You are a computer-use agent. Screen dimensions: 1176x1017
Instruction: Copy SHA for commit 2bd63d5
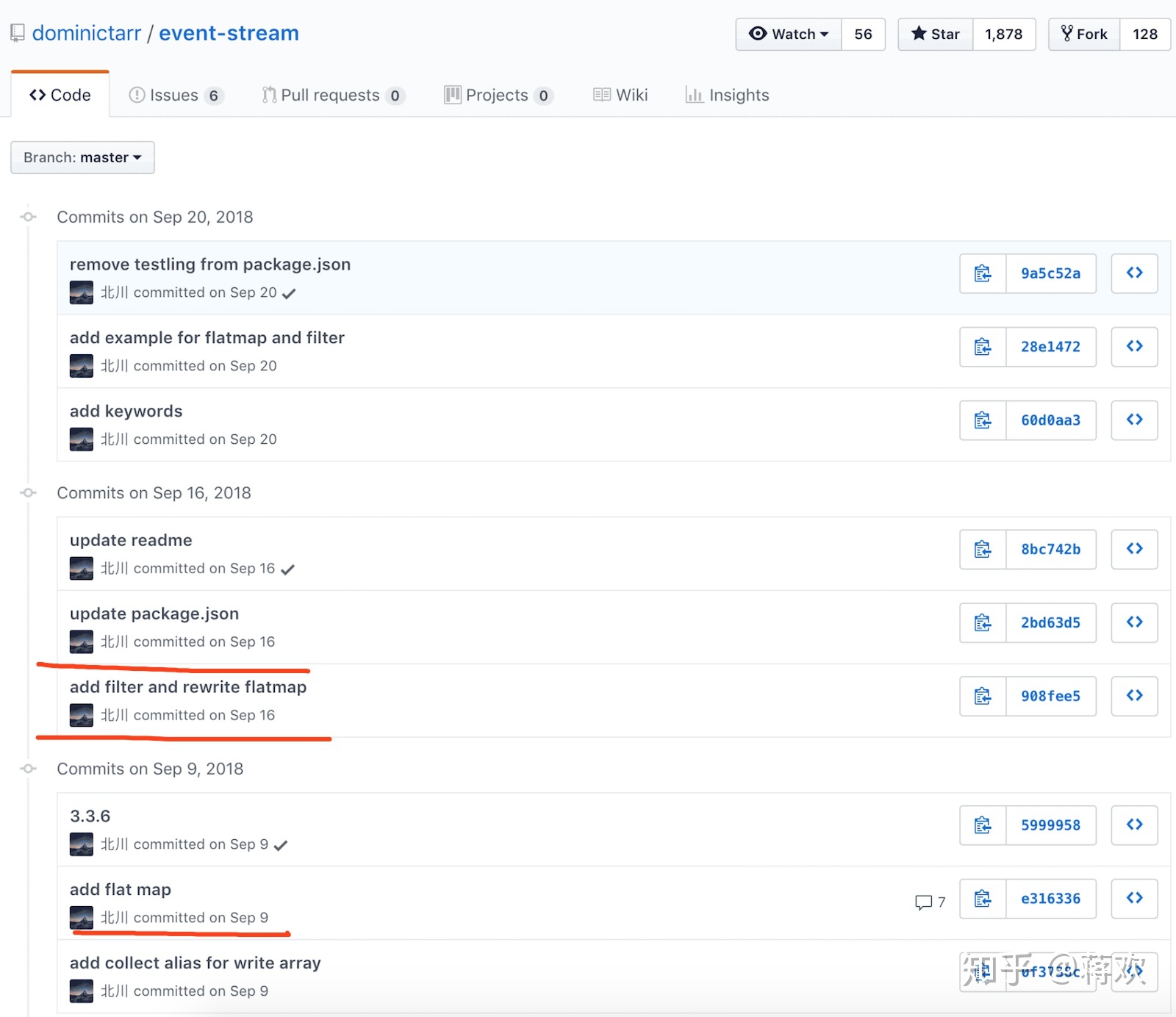pyautogui.click(x=983, y=622)
